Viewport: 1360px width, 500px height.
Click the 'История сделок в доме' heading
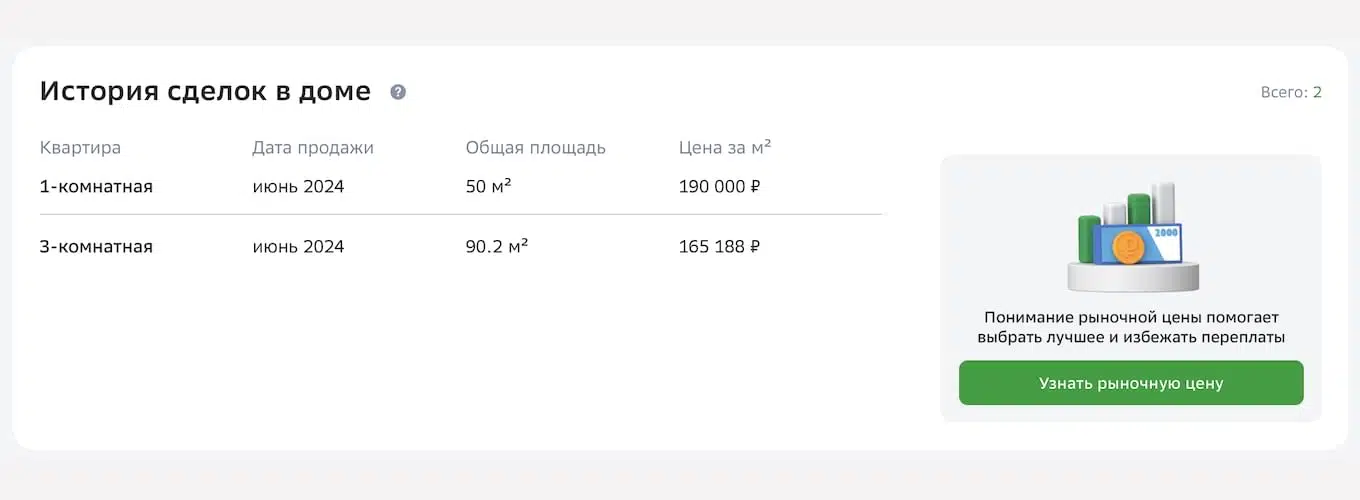(x=205, y=92)
